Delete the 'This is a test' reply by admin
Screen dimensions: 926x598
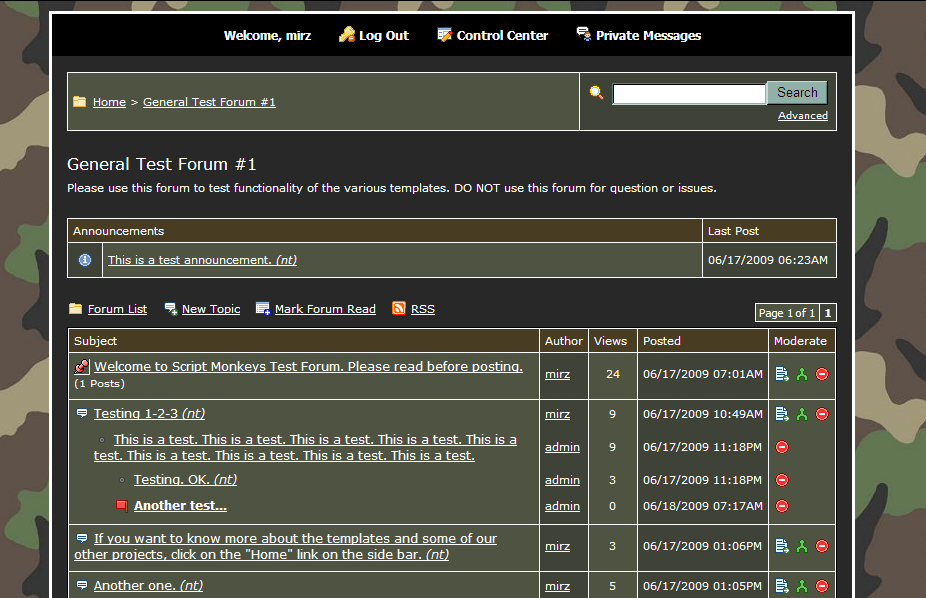[x=782, y=447]
